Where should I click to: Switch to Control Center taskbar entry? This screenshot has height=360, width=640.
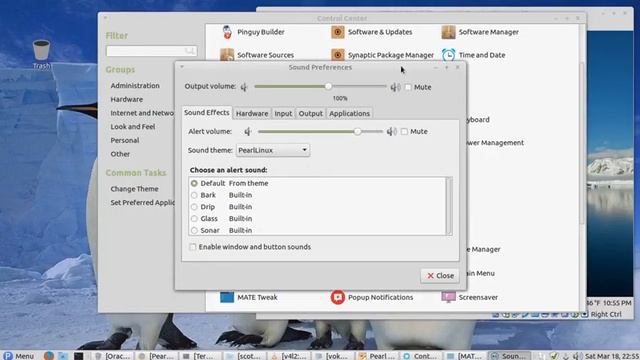[421, 356]
